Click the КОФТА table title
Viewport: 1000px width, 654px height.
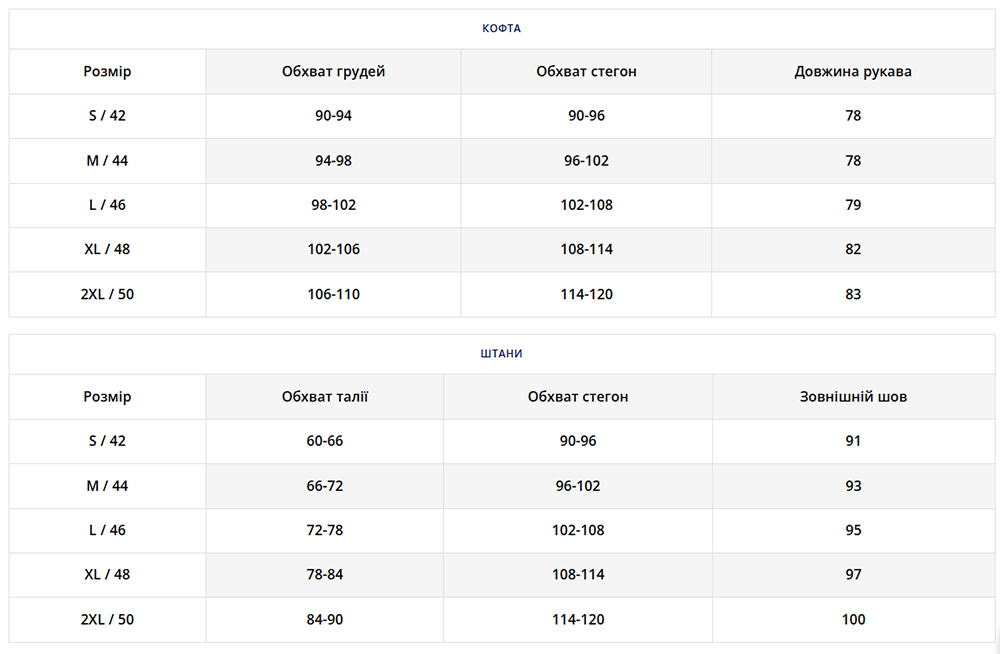tap(501, 28)
